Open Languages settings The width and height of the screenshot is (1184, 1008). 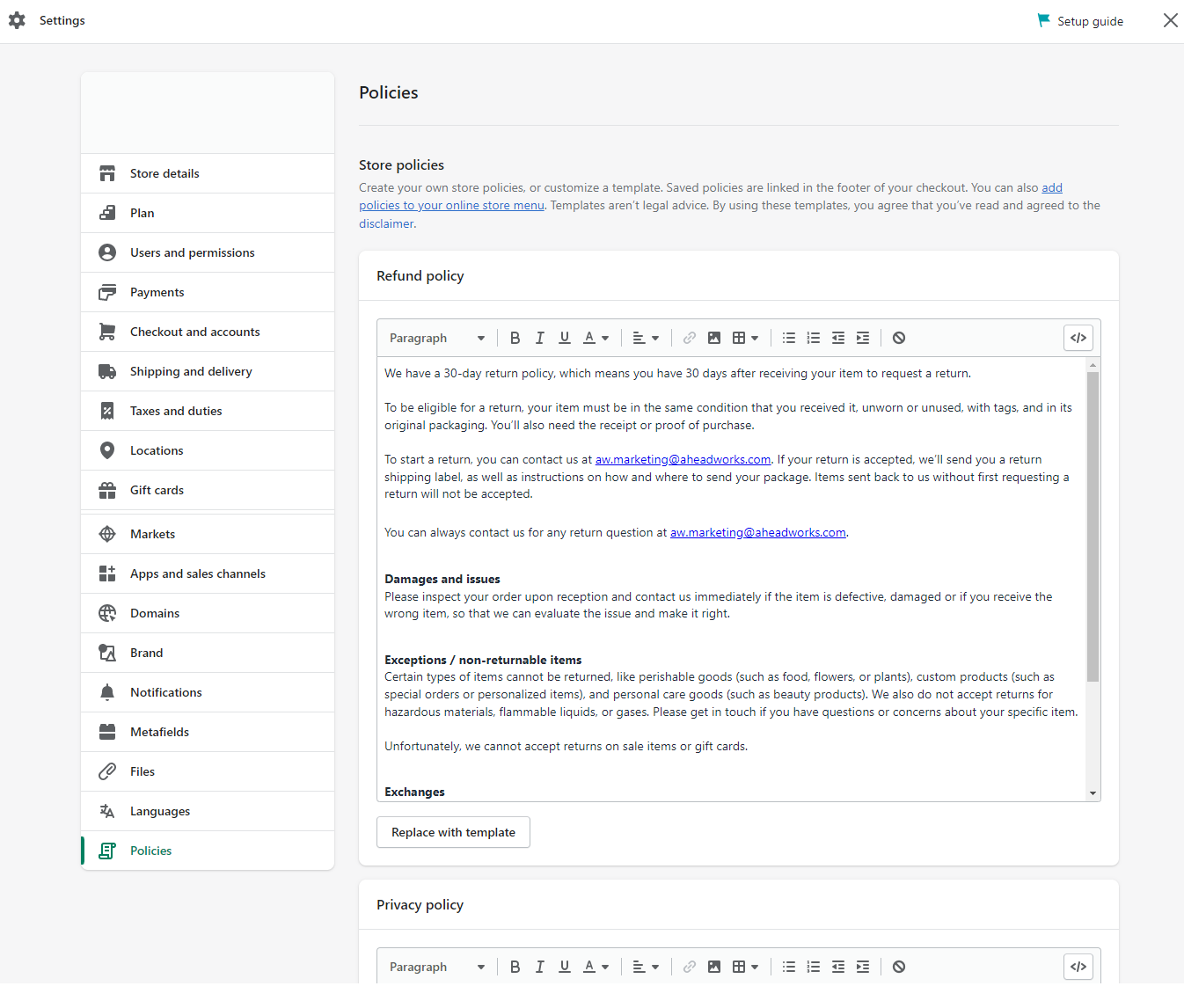point(208,811)
